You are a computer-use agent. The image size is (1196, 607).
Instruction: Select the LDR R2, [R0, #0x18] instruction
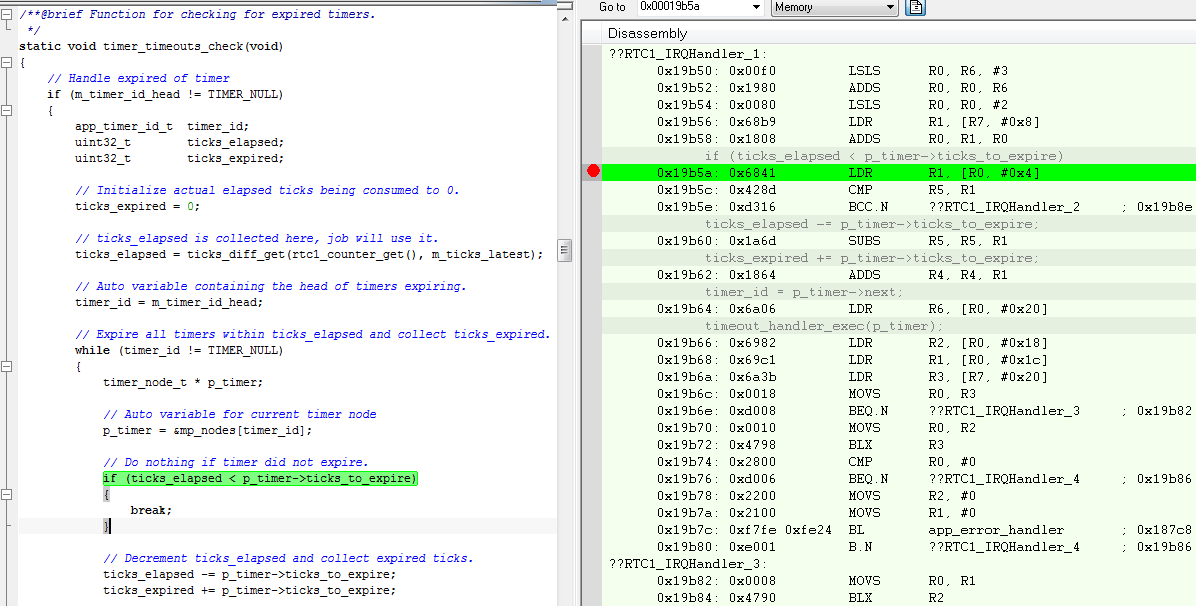tap(899, 342)
